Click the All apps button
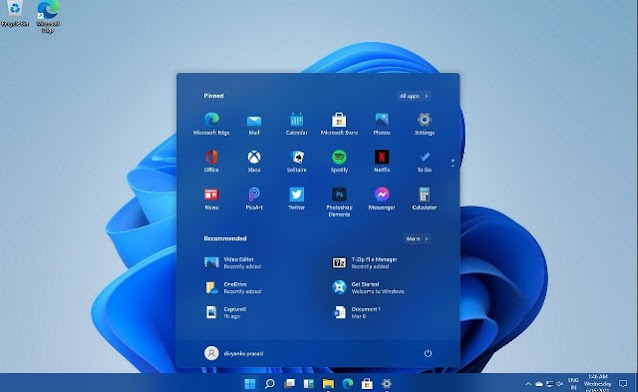Image resolution: width=638 pixels, height=392 pixels. click(x=414, y=96)
